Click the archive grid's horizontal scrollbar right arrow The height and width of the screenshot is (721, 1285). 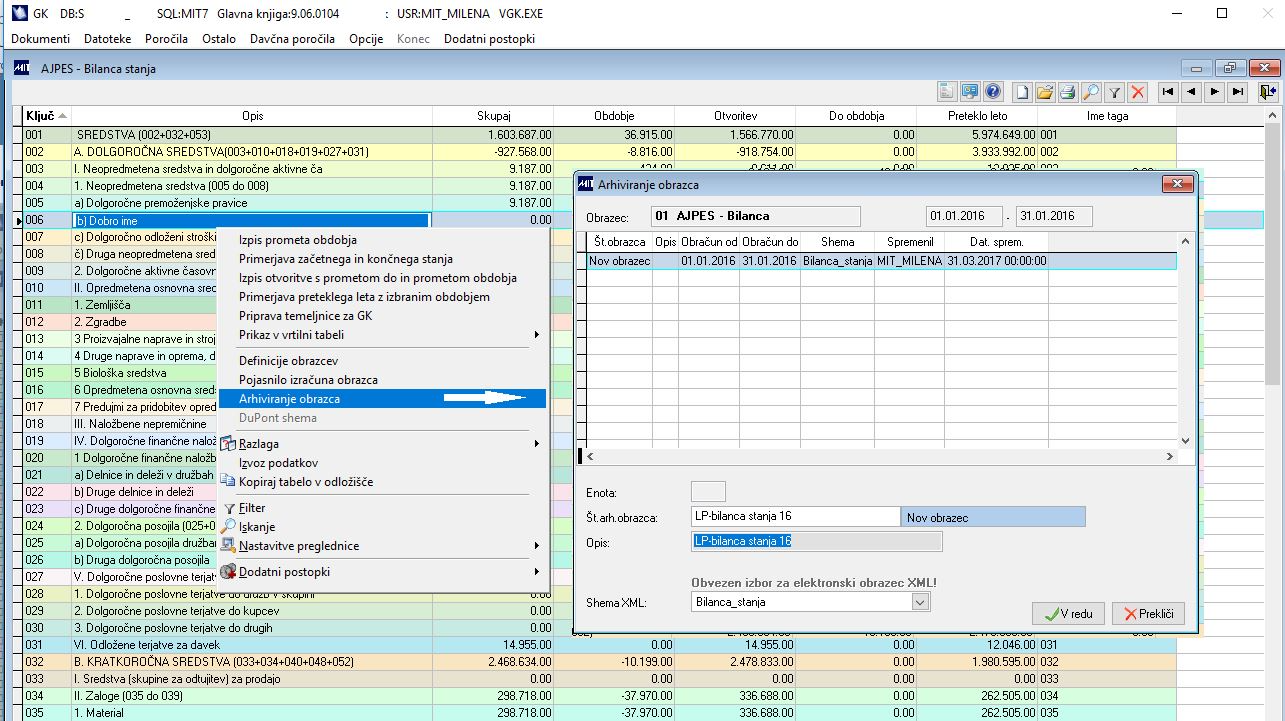pos(1169,456)
